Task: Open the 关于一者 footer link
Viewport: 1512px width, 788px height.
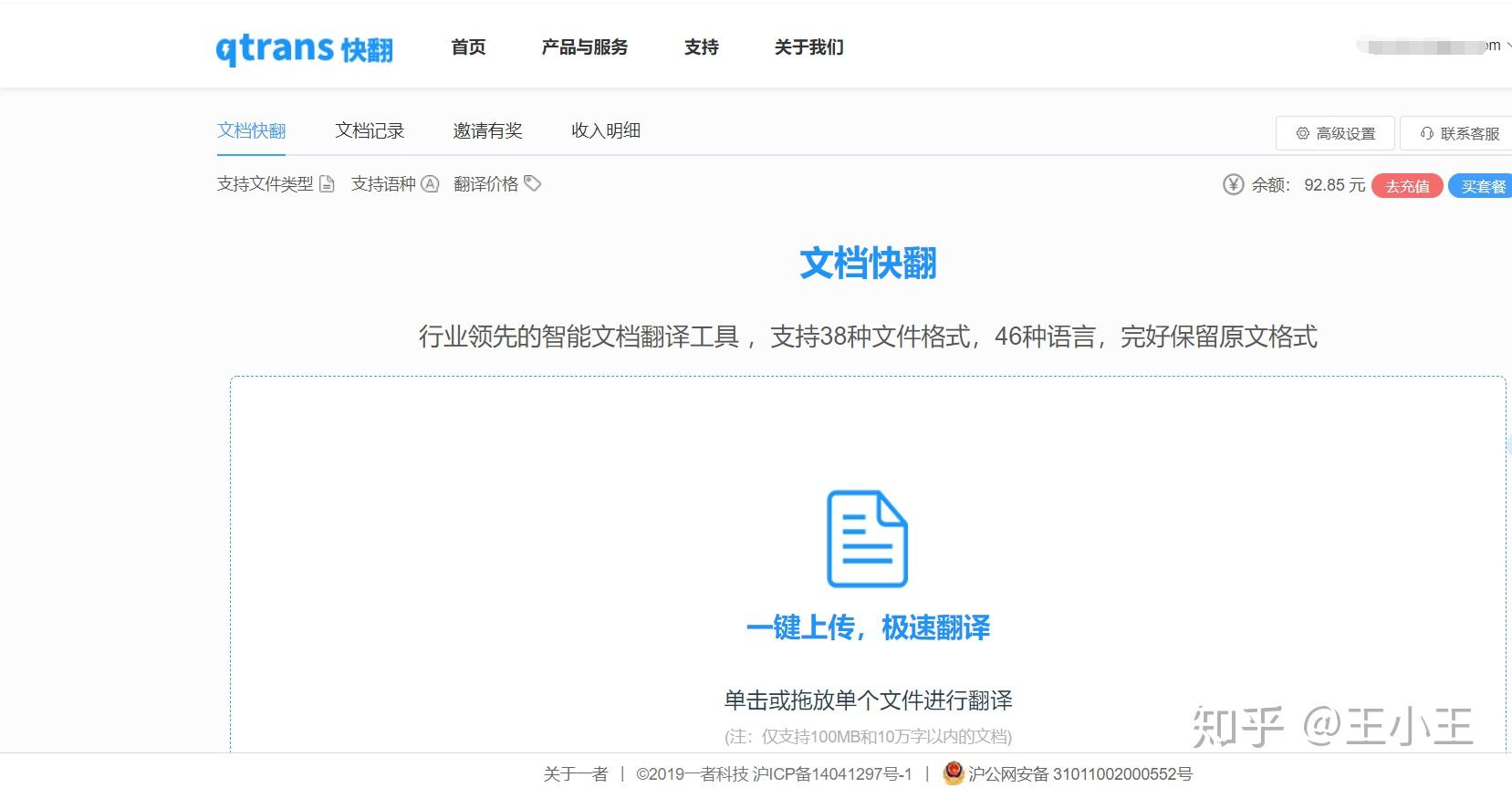Action: pyautogui.click(x=575, y=774)
